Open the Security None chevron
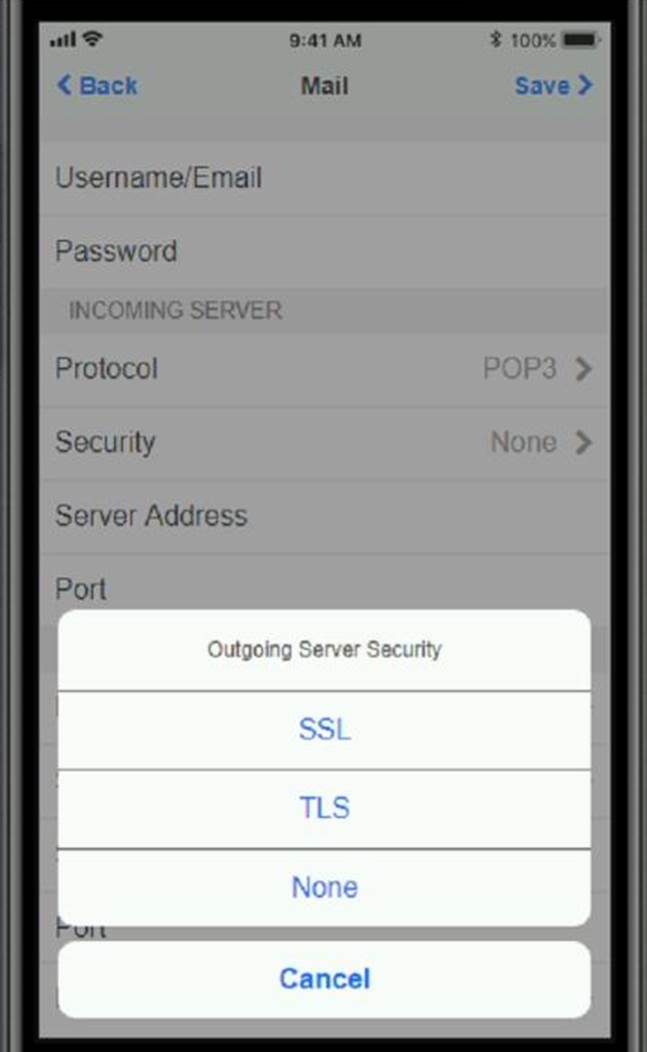 point(584,442)
